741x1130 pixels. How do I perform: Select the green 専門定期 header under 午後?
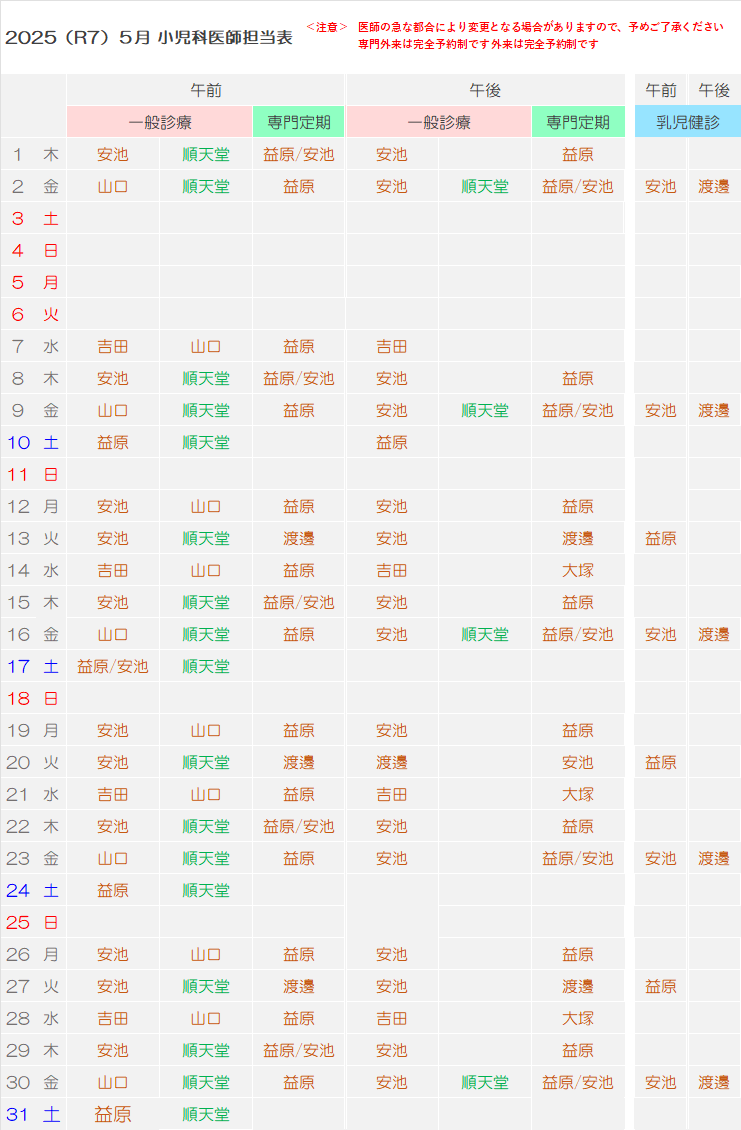click(577, 123)
